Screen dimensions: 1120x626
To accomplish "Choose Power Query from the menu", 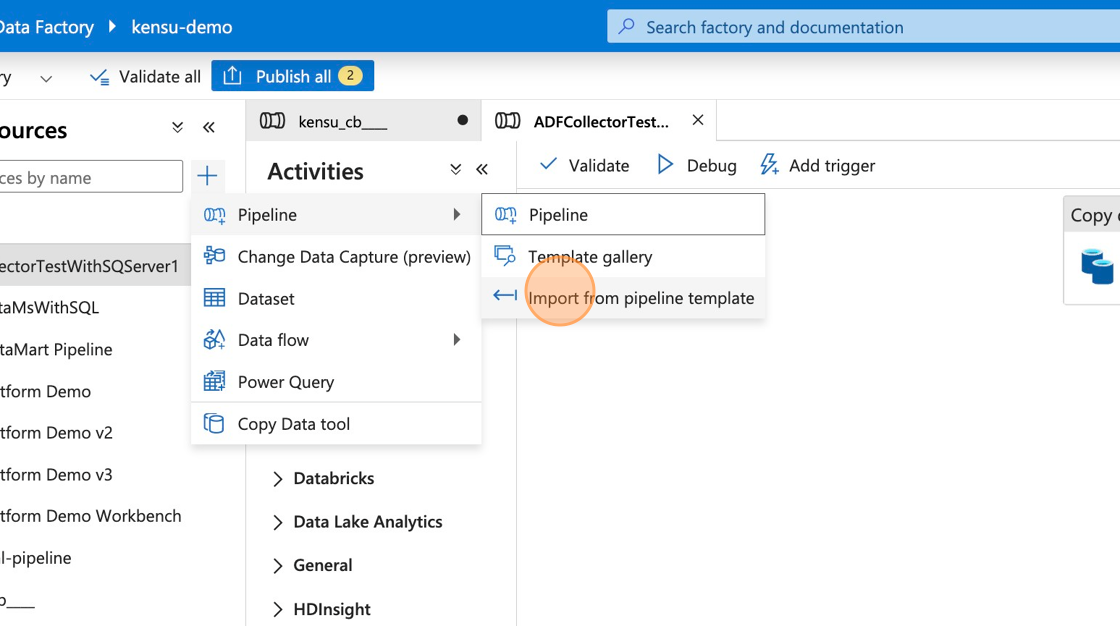I will [x=336, y=382].
